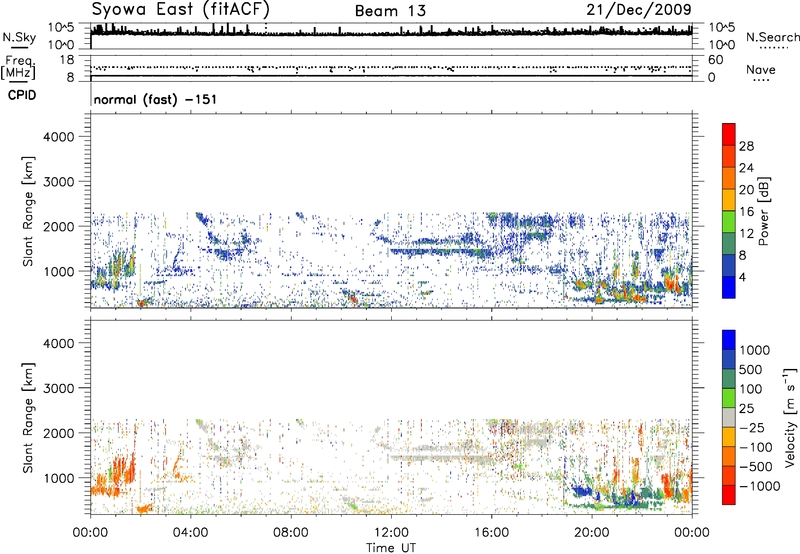Click the red bottom segment of the velocity color bar
The width and height of the screenshot is (800, 554).
coord(729,495)
